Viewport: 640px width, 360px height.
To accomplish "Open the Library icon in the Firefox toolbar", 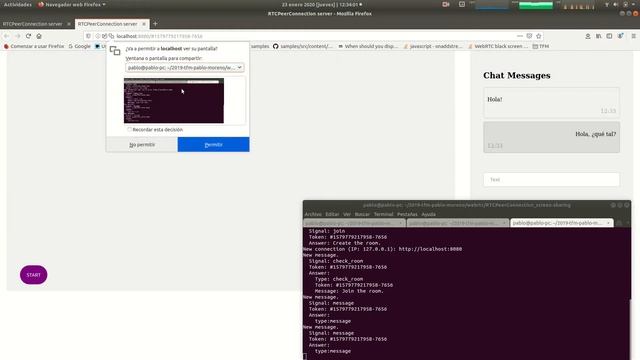I will tap(598, 36).
